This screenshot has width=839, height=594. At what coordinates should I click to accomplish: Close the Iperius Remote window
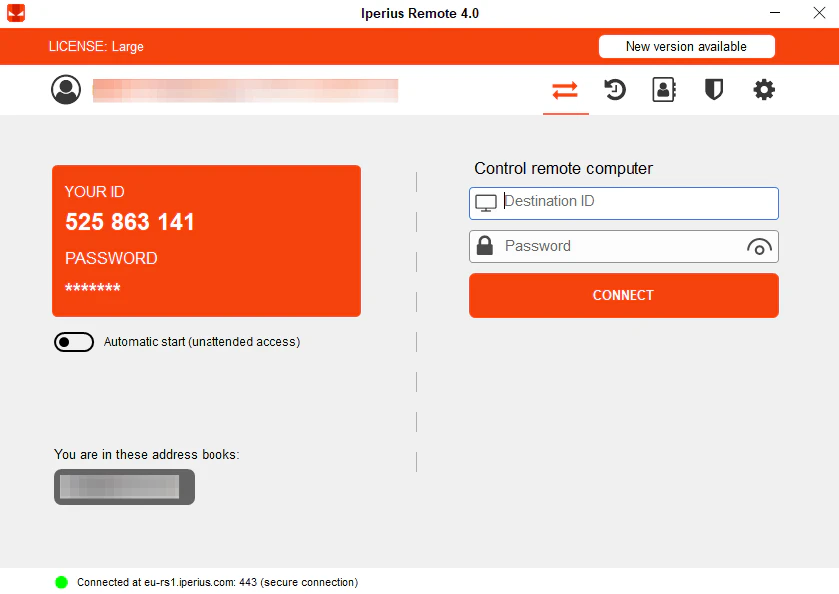(x=819, y=13)
